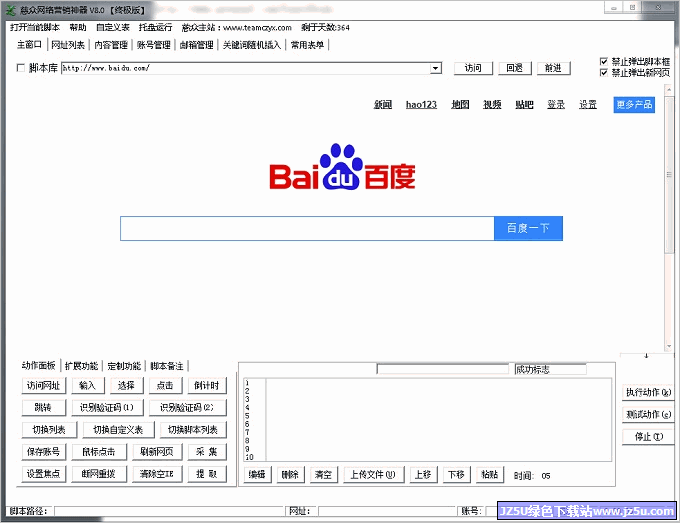Open the 新闻 link on Baidu
The image size is (680, 523).
click(383, 104)
